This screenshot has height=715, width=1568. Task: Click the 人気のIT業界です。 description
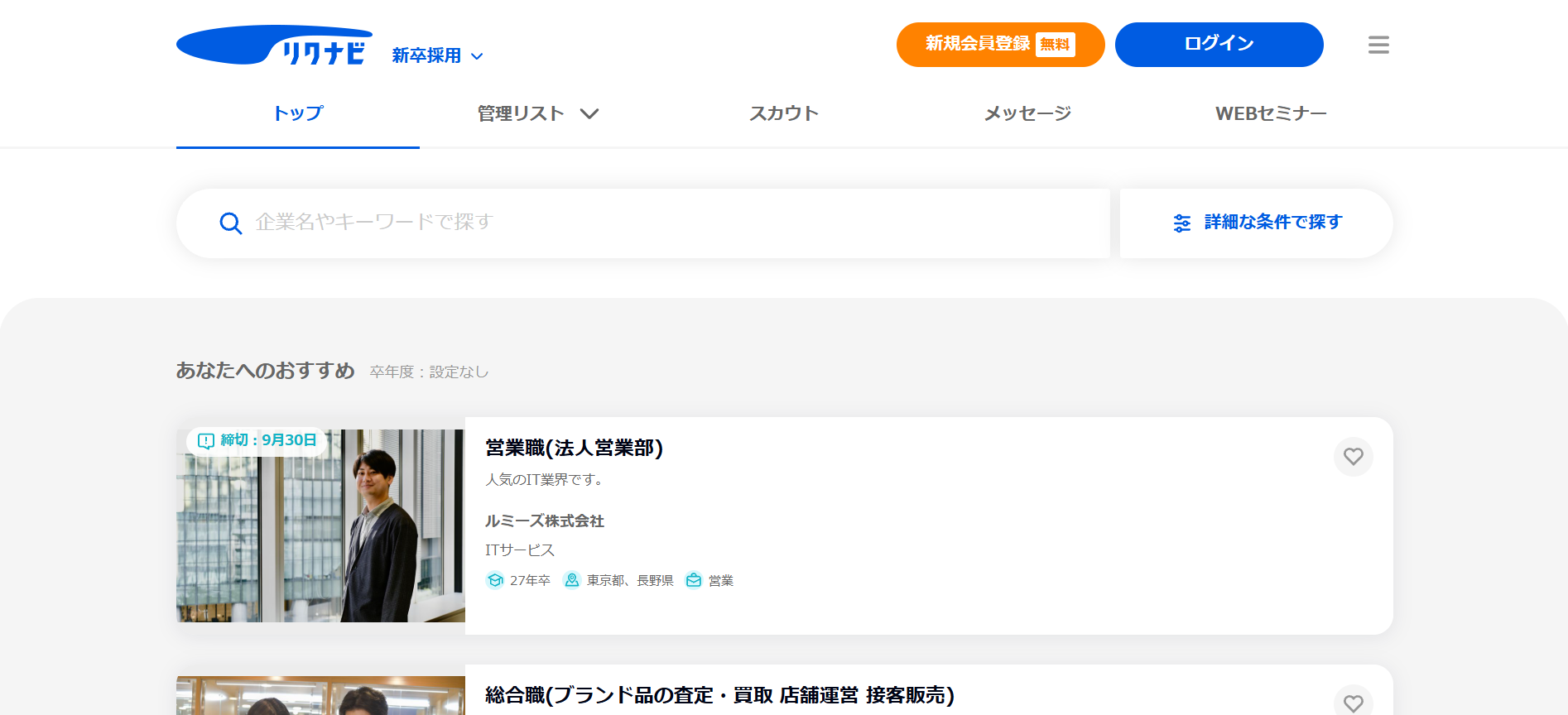click(546, 480)
